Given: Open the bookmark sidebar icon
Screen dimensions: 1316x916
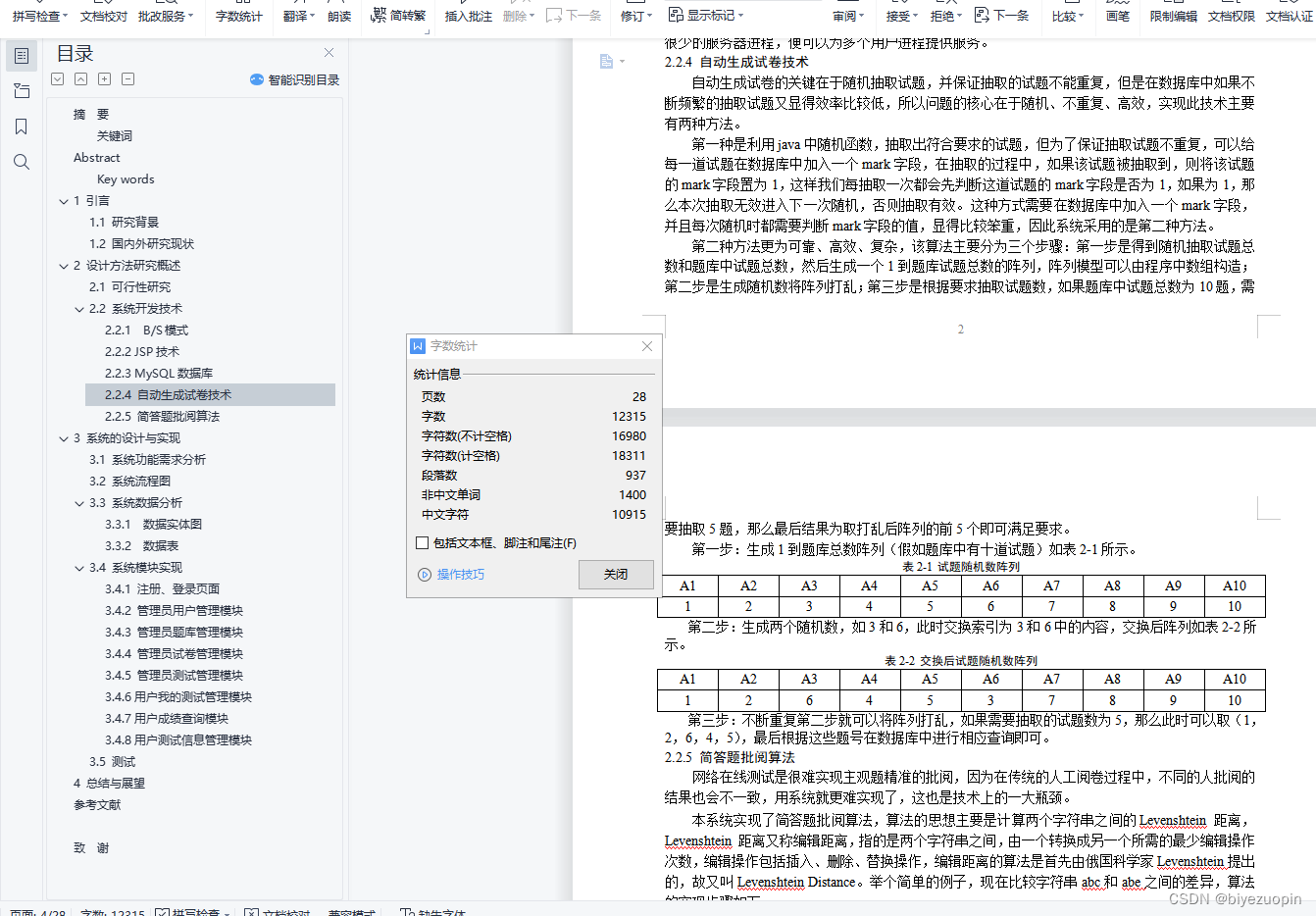Looking at the screenshot, I should (22, 127).
